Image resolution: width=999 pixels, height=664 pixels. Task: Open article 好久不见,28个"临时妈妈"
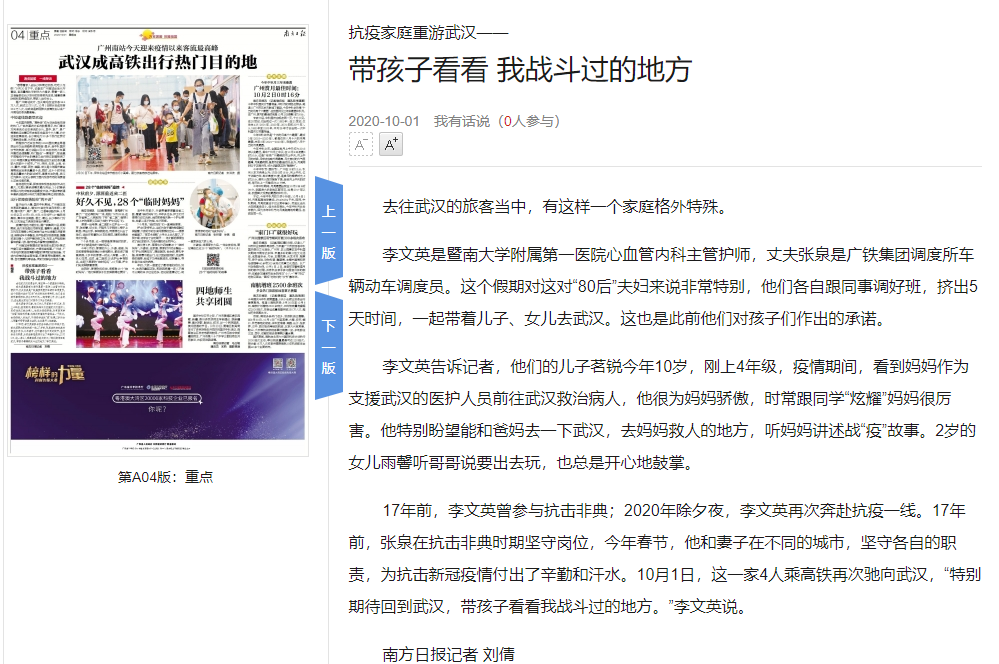130,200
